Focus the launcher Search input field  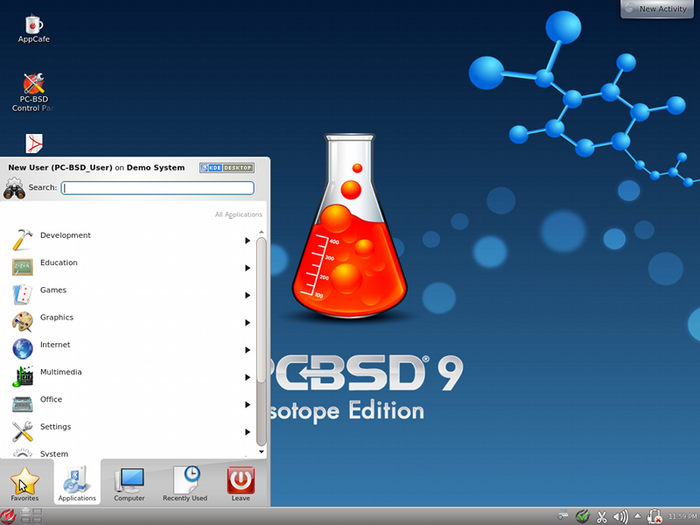point(158,188)
